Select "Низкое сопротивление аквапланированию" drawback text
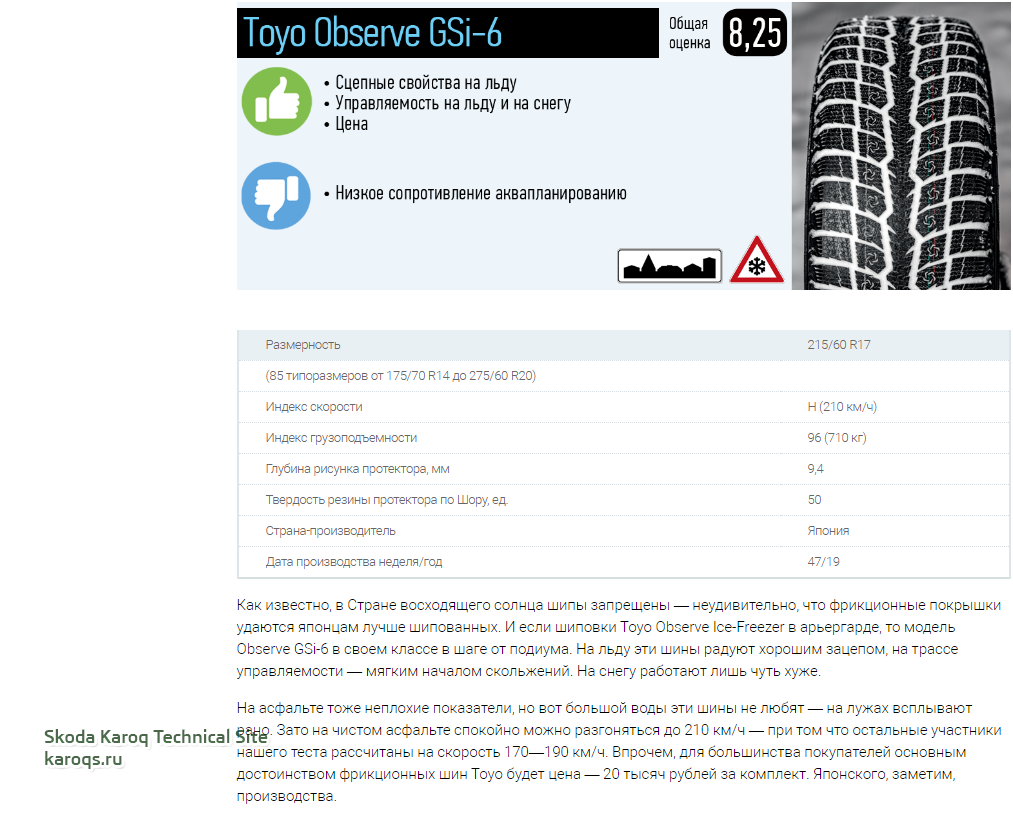 point(481,193)
